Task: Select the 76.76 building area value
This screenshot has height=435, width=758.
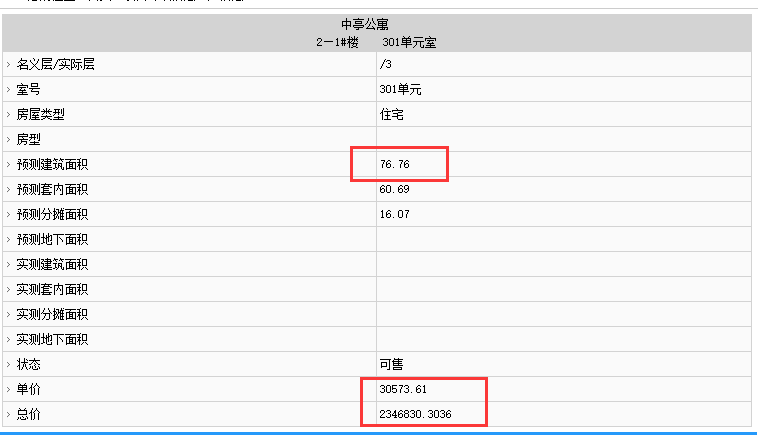Action: click(x=394, y=164)
